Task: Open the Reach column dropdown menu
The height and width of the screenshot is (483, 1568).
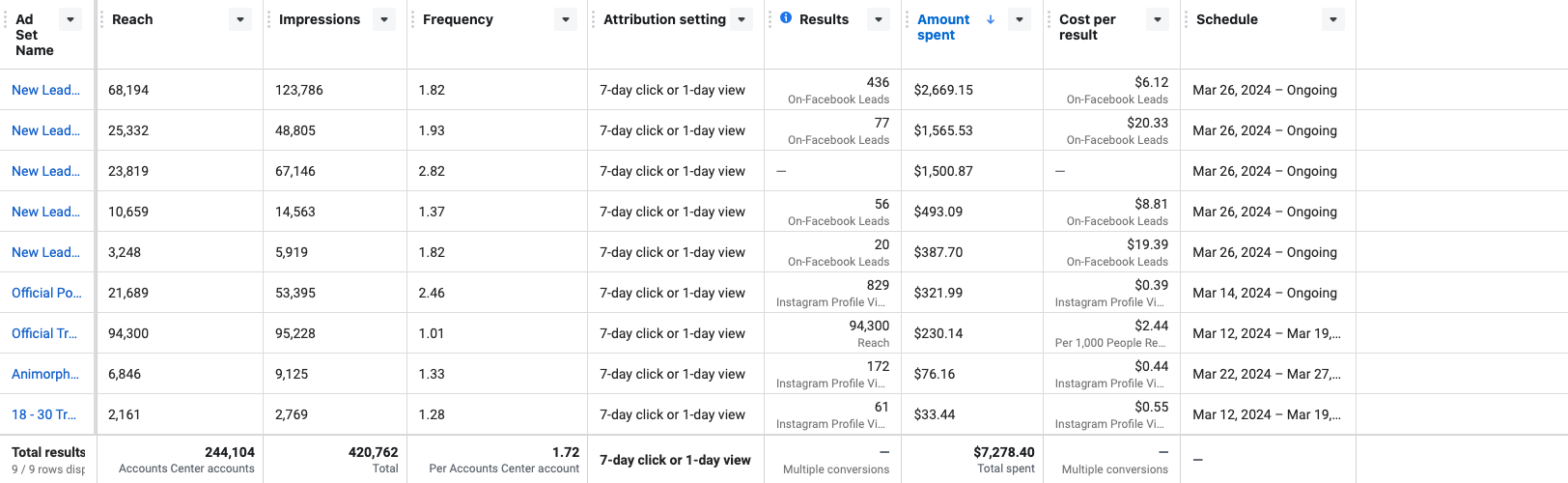Action: tap(240, 19)
